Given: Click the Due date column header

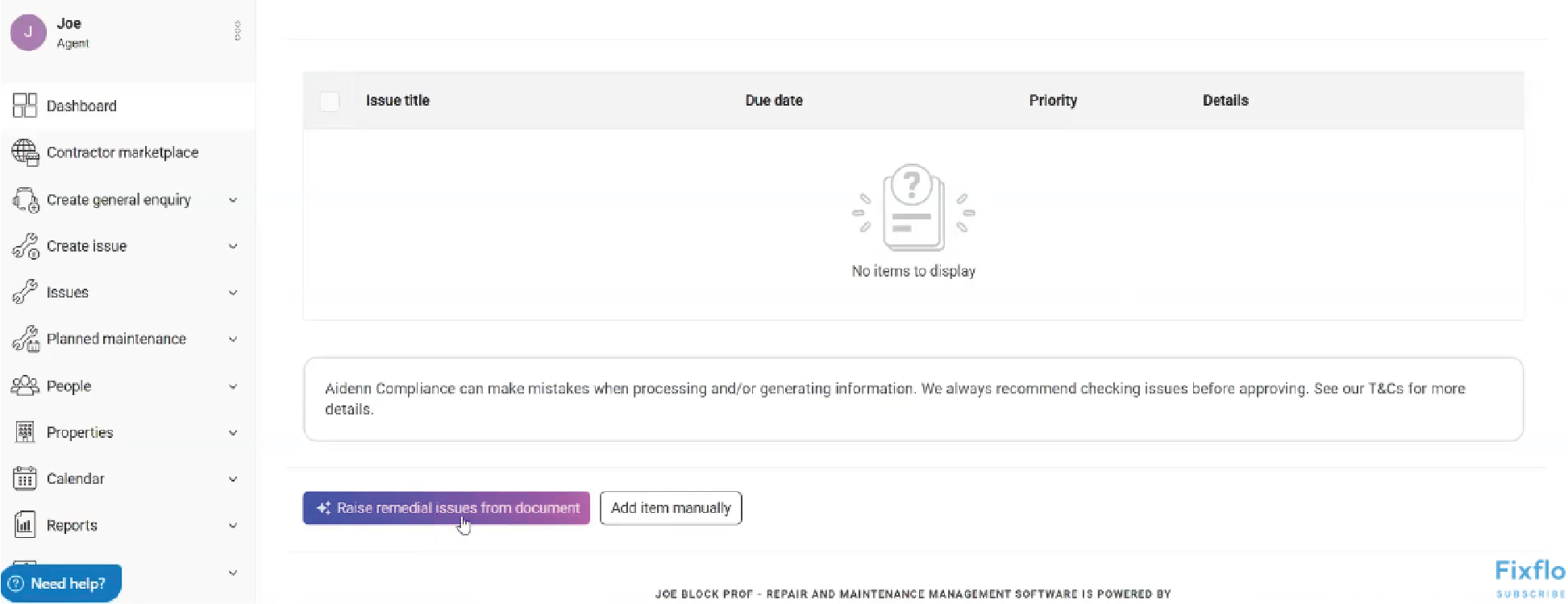Looking at the screenshot, I should 774,101.
